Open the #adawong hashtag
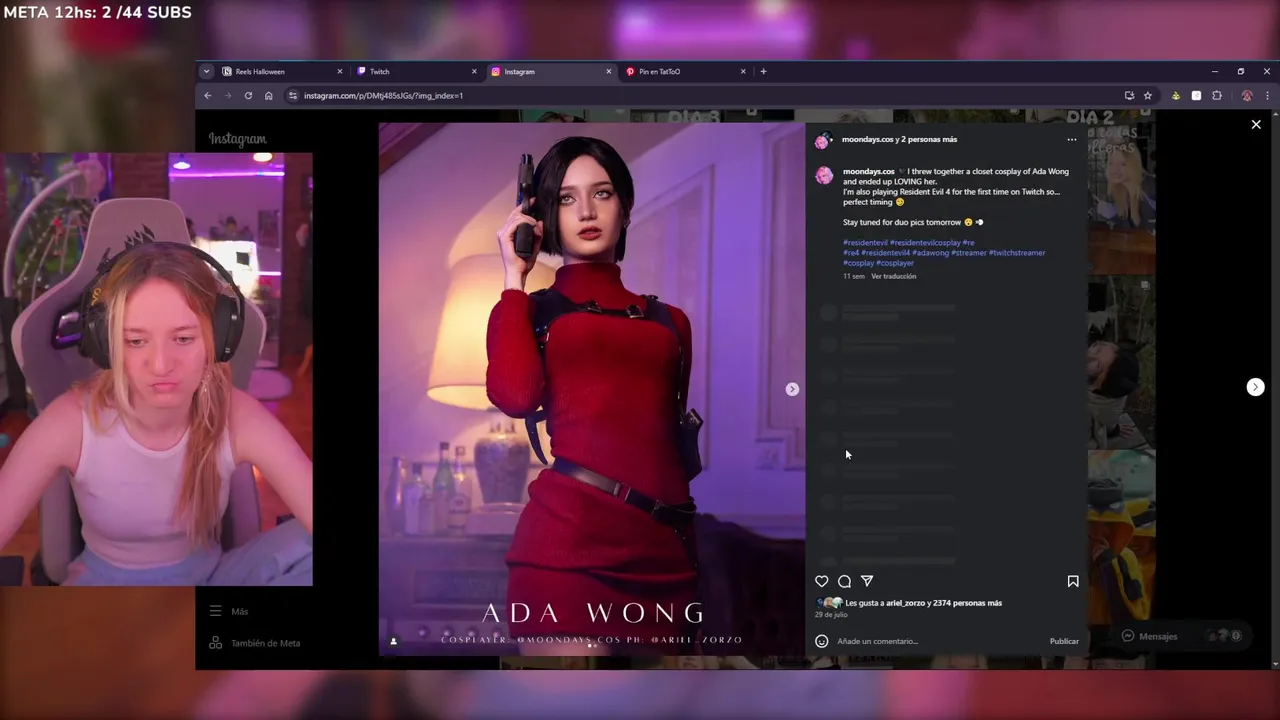The width and height of the screenshot is (1280, 720). [930, 253]
